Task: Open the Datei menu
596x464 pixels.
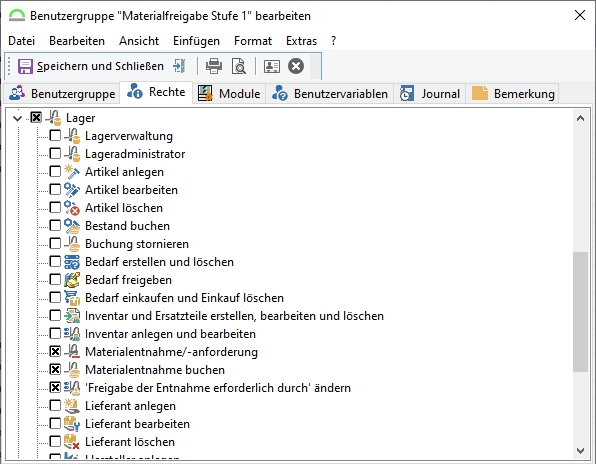Action: click(22, 41)
